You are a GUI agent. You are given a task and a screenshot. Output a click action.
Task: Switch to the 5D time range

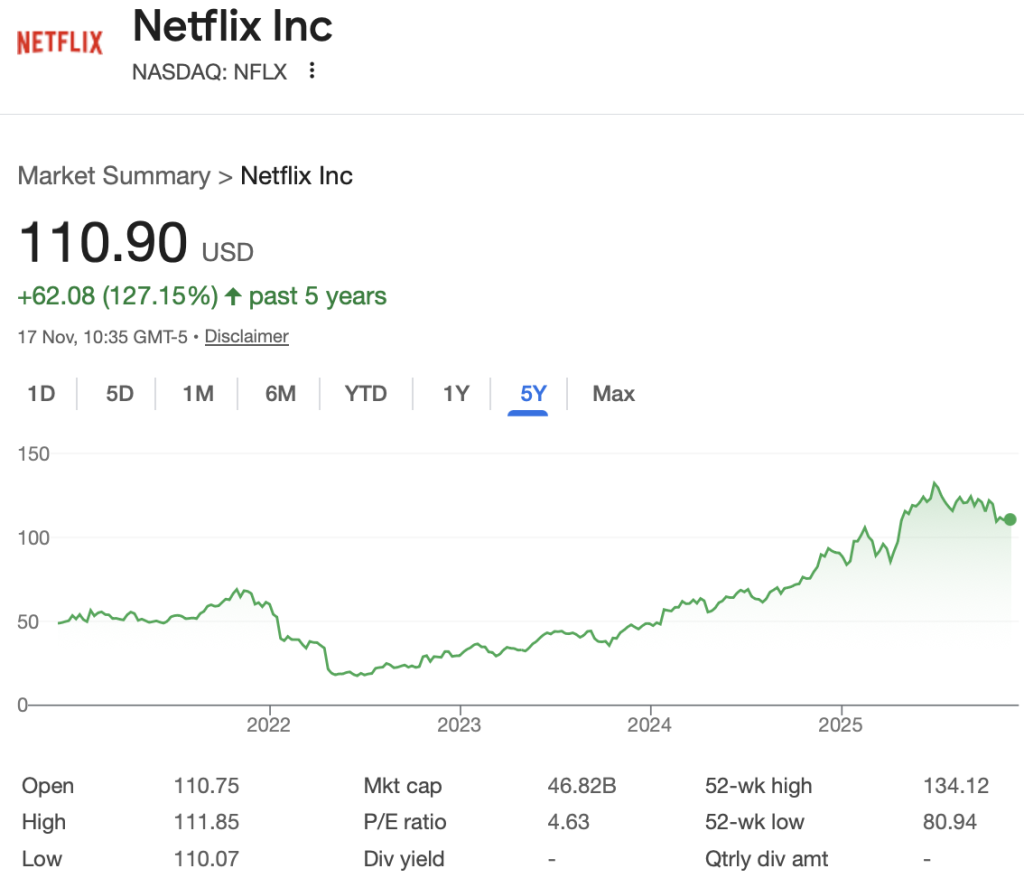pos(117,393)
